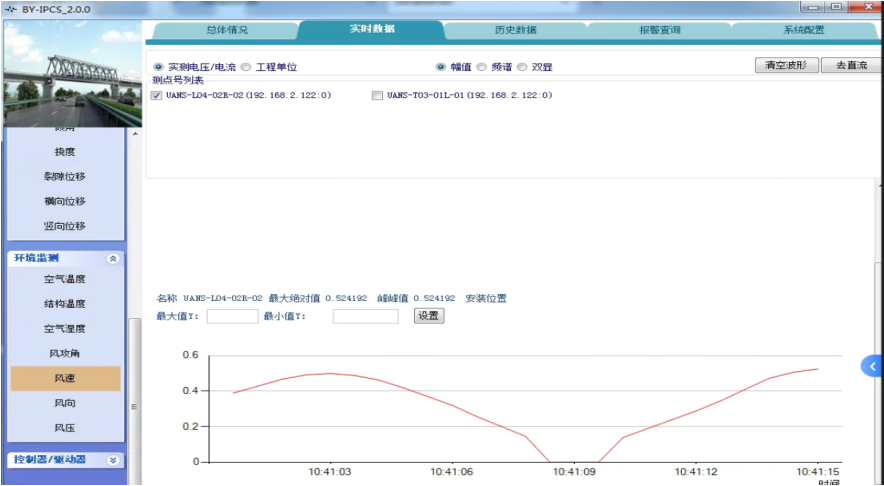Image resolution: width=884 pixels, height=486 pixels.
Task: Switch to the 历史数据 tab
Action: (x=515, y=30)
